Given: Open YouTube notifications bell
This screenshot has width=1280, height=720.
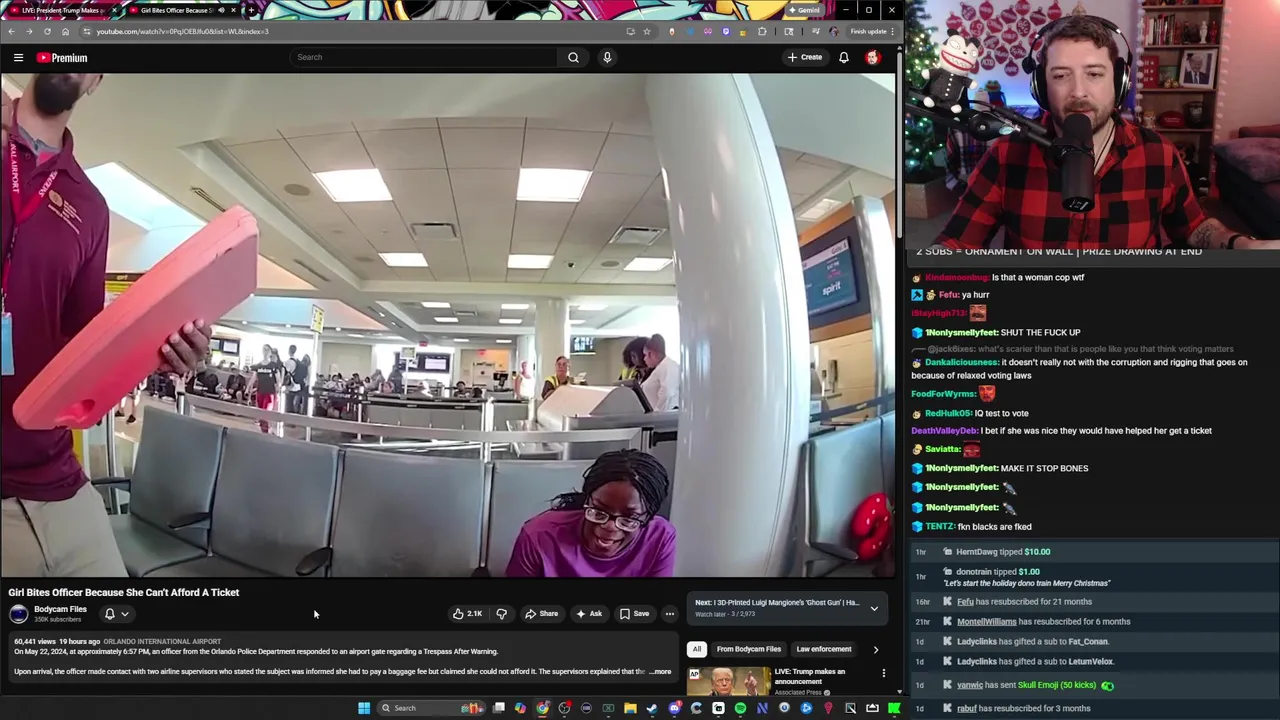Looking at the screenshot, I should point(844,57).
